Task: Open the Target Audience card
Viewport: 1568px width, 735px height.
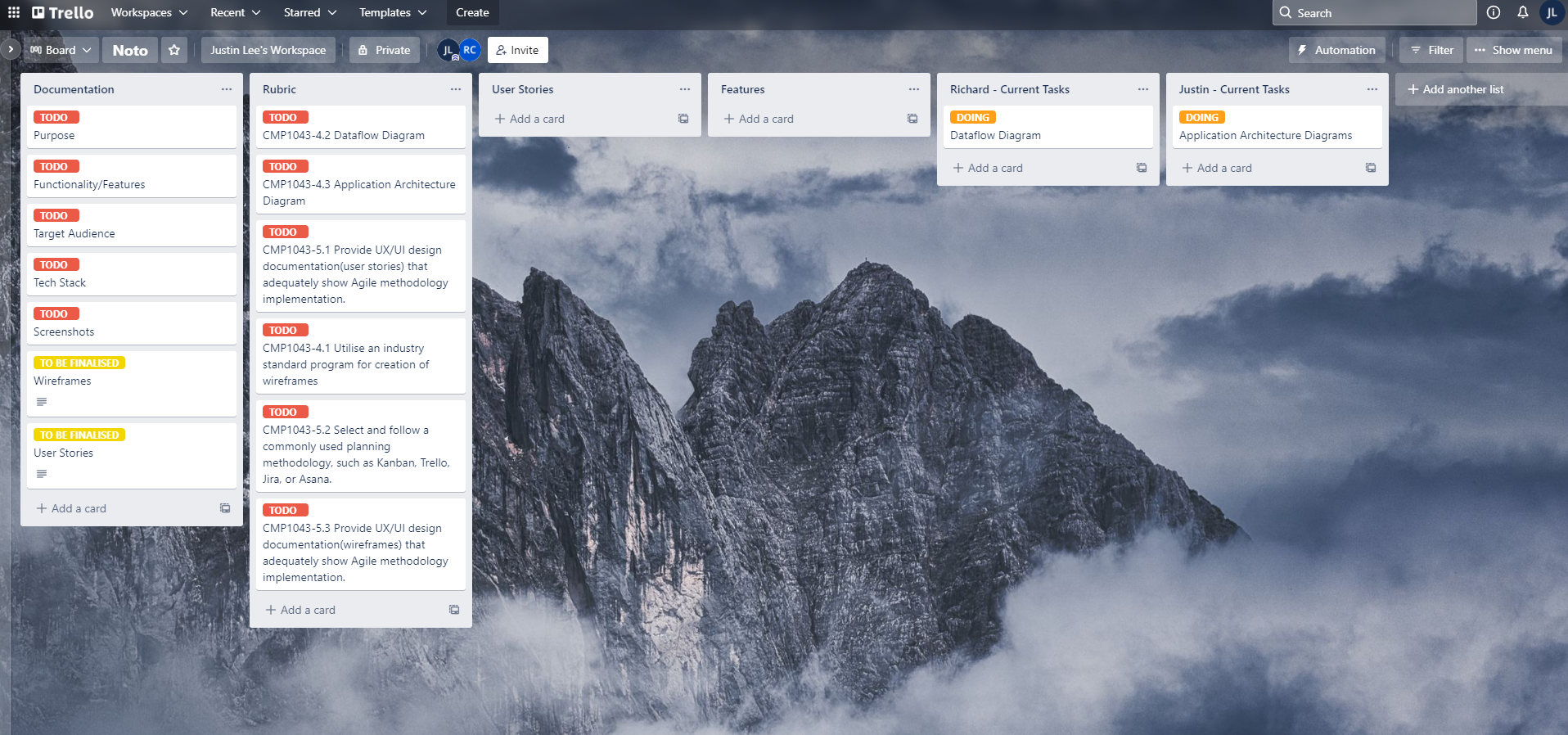Action: click(x=132, y=225)
